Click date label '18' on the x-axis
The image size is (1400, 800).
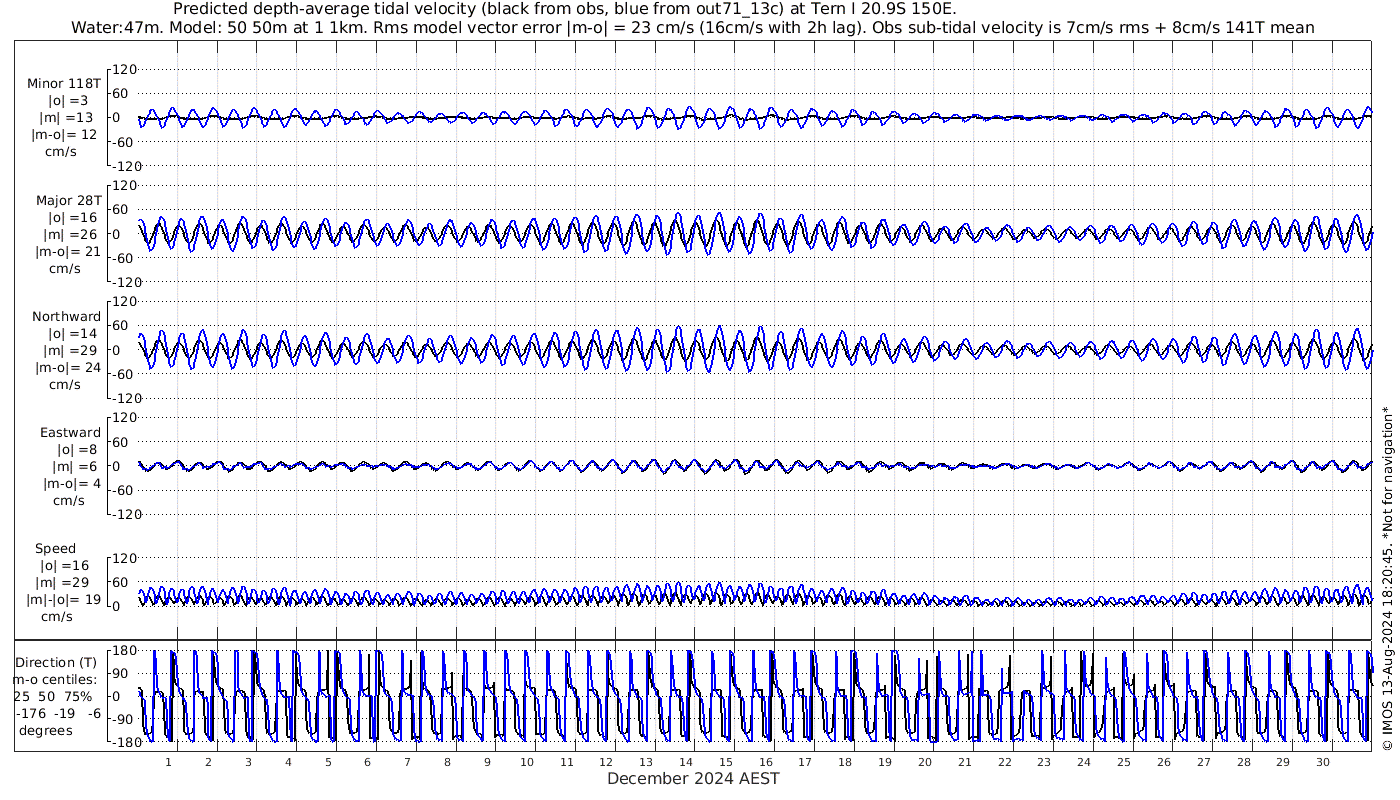point(845,762)
